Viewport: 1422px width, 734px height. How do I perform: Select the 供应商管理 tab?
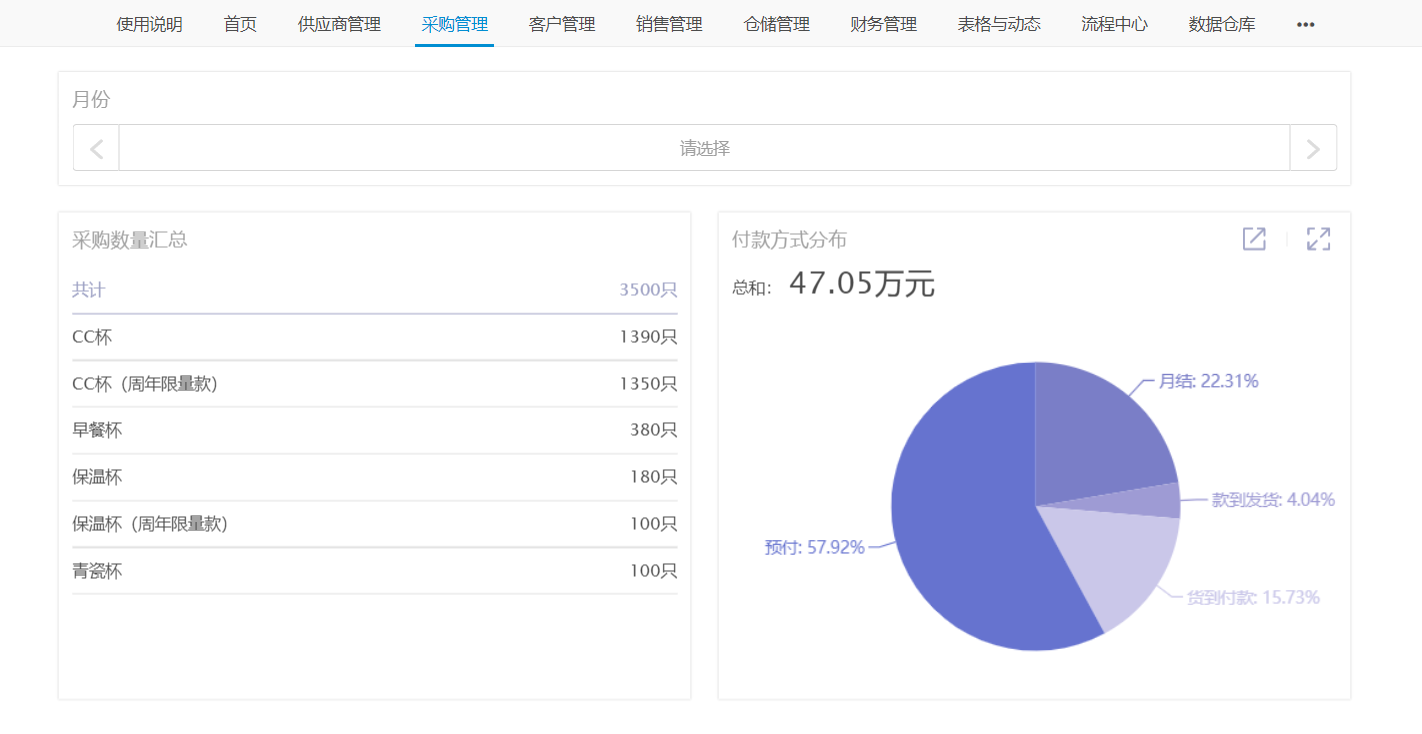[x=339, y=25]
